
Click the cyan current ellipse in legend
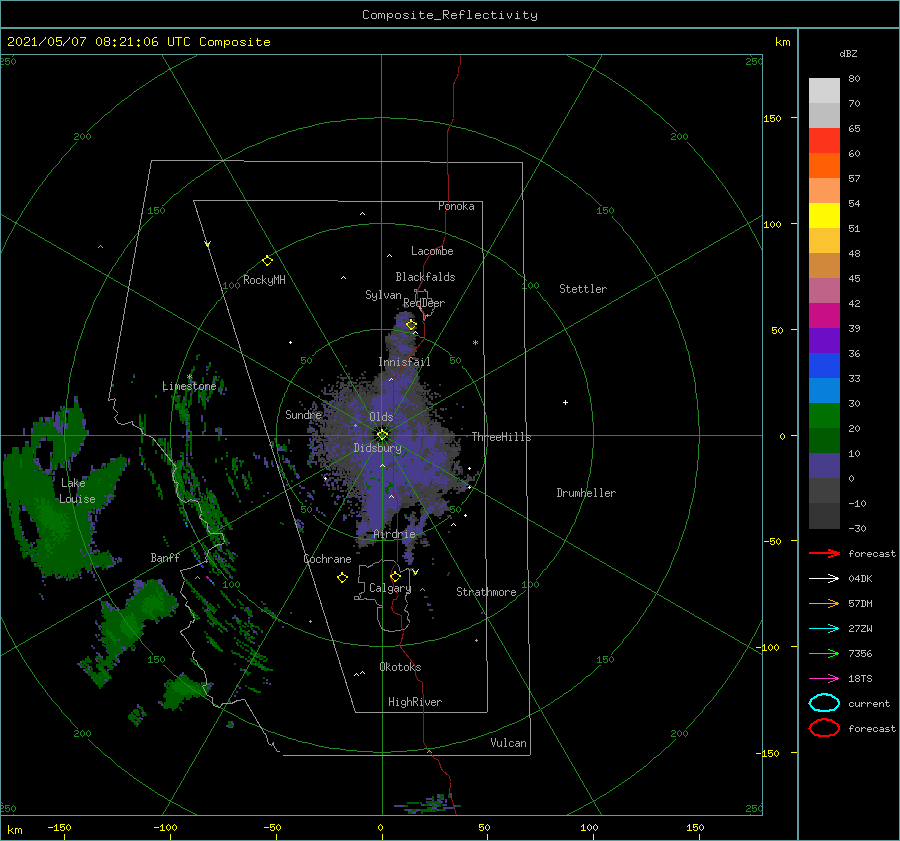pyautogui.click(x=824, y=703)
